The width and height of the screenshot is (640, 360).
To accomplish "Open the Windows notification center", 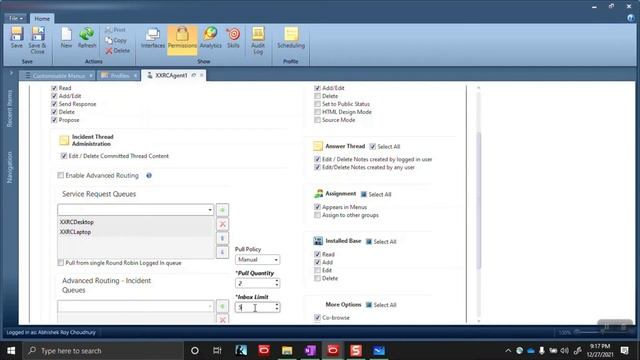I will 624,351.
